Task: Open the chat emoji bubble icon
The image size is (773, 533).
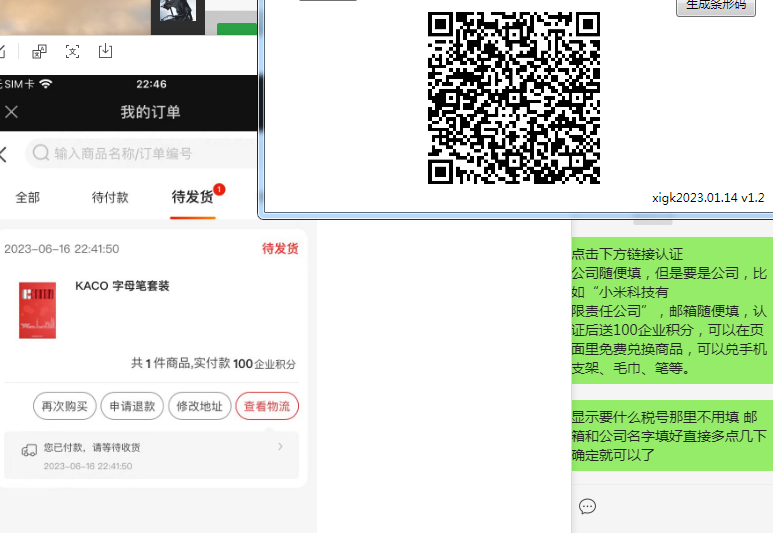Action: coord(587,506)
